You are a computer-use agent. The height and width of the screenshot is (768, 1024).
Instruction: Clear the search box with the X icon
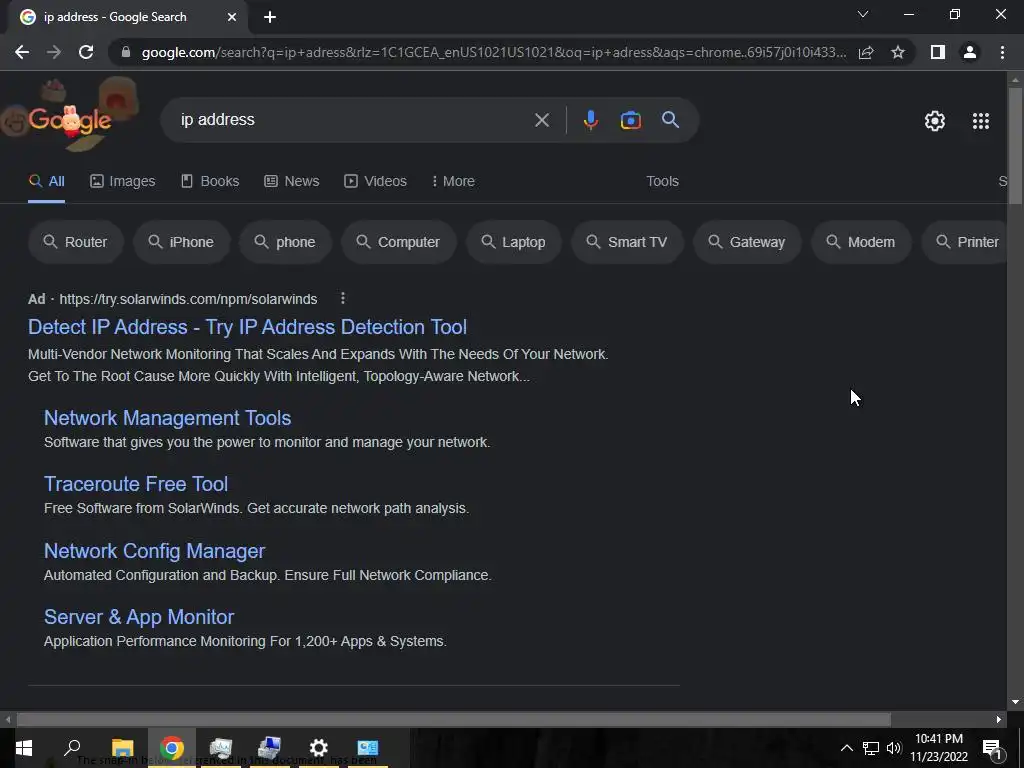(541, 120)
